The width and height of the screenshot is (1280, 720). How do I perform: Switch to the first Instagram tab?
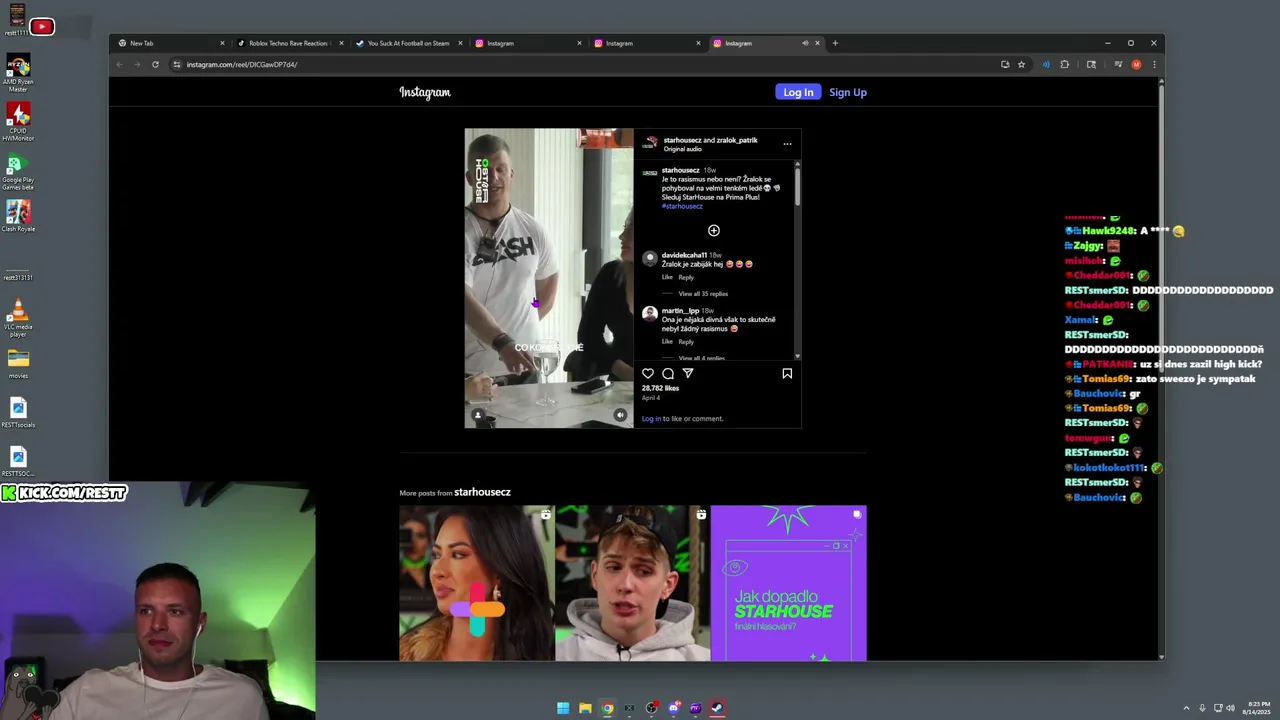(x=527, y=43)
